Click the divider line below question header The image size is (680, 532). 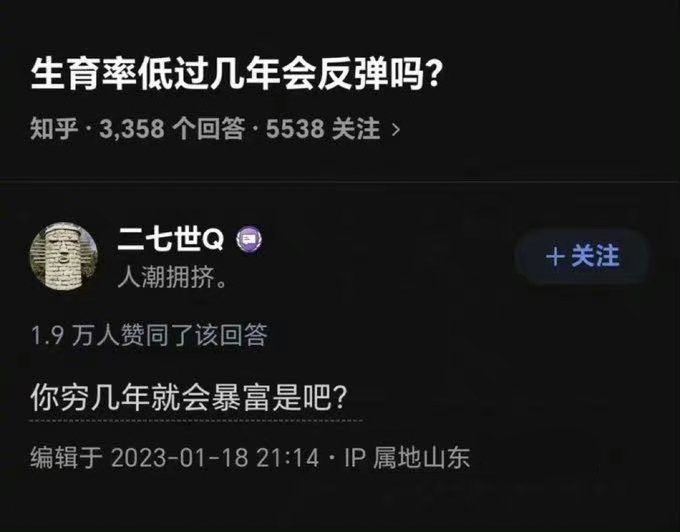coord(340,181)
